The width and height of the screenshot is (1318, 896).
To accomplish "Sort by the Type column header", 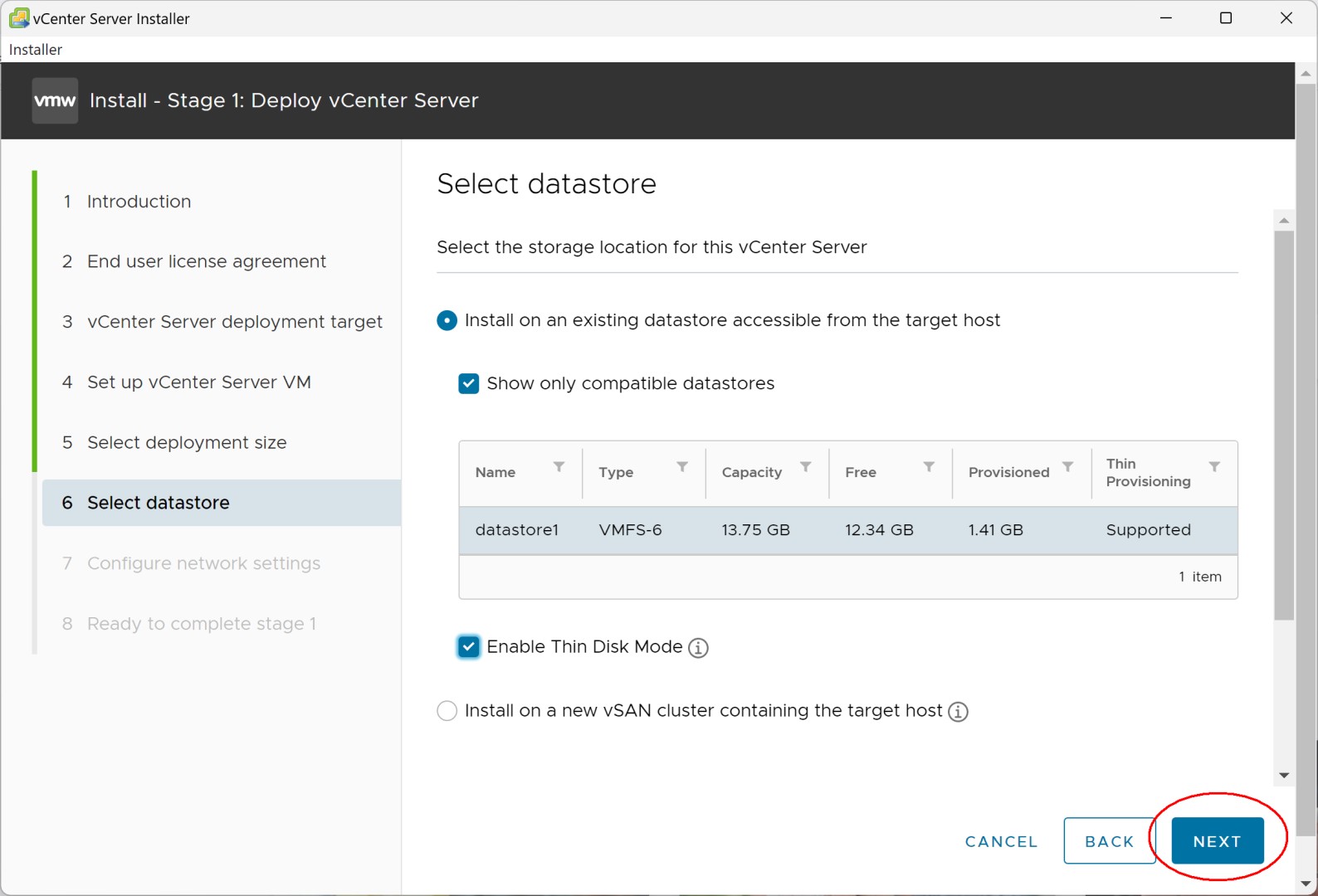I will click(x=616, y=472).
